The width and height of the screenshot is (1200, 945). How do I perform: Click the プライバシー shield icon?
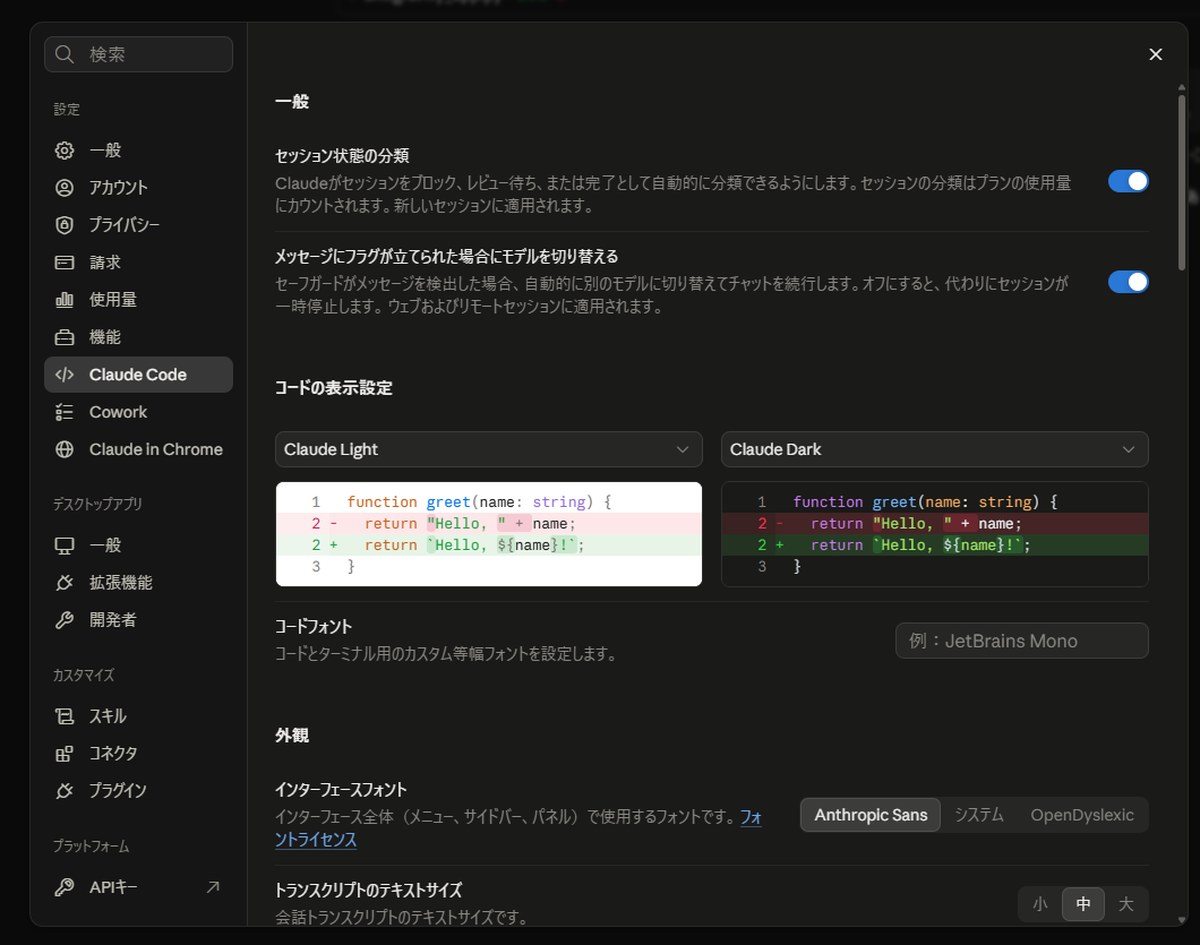click(x=65, y=225)
